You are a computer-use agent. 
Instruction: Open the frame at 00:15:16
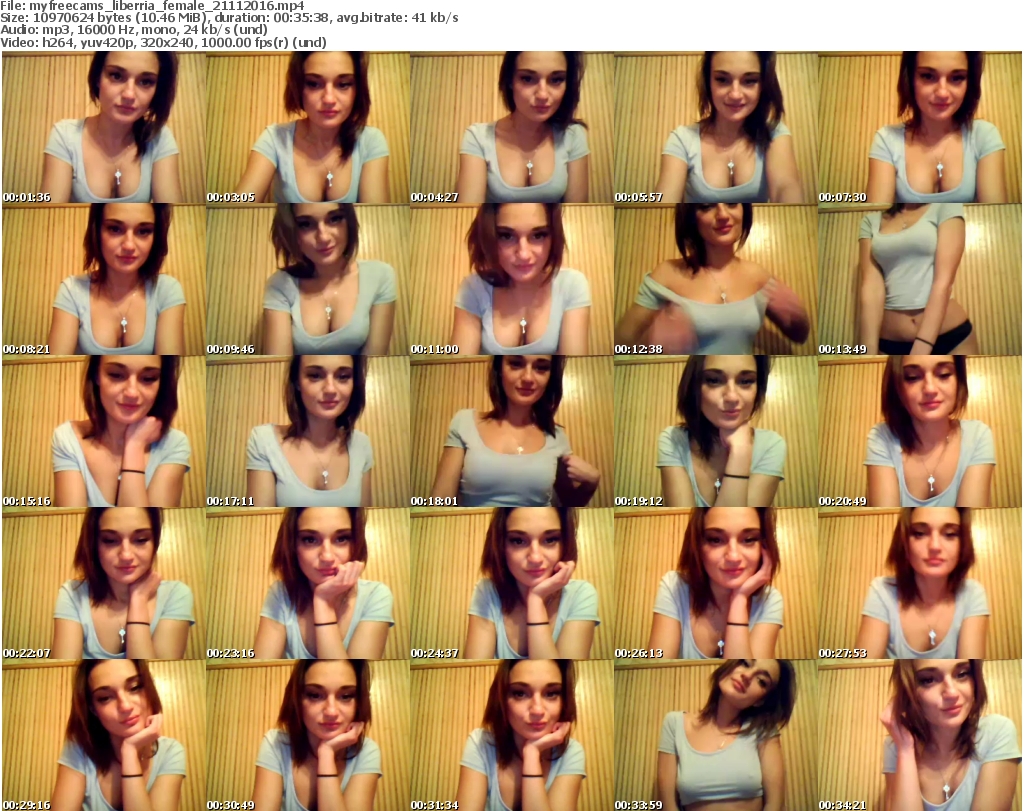(x=104, y=432)
